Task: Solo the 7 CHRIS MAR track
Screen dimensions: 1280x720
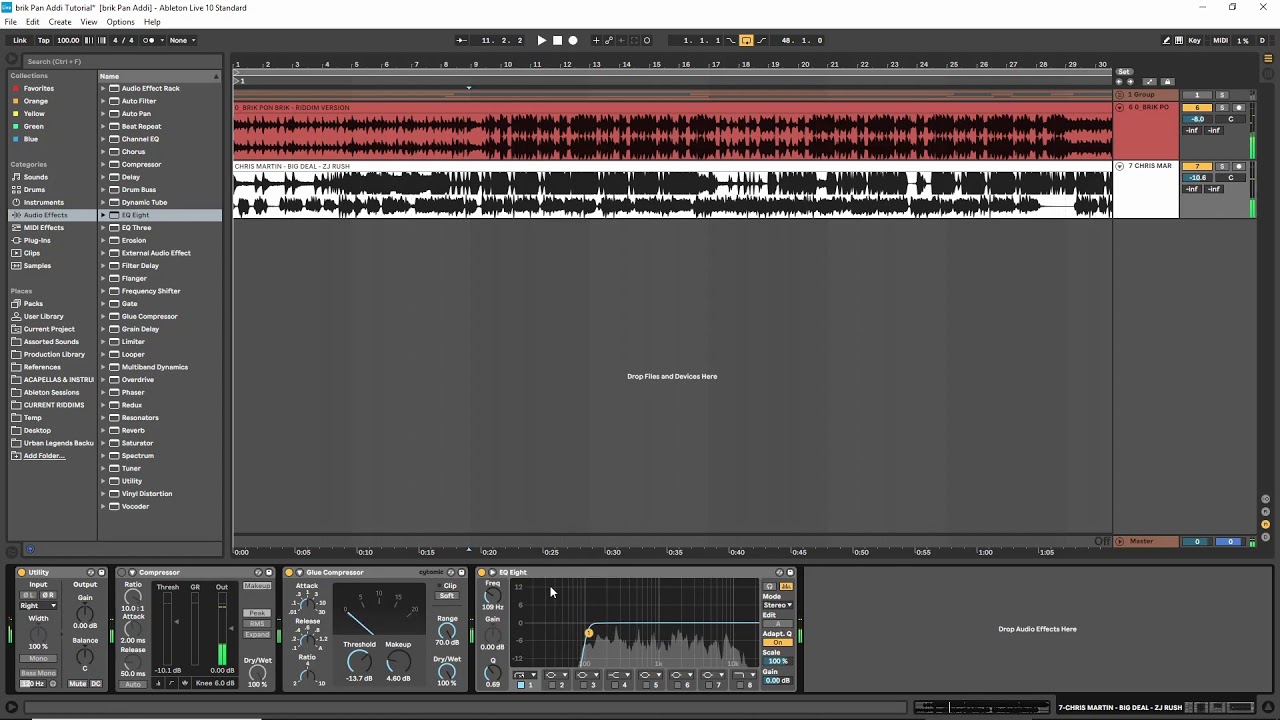Action: click(x=1222, y=166)
